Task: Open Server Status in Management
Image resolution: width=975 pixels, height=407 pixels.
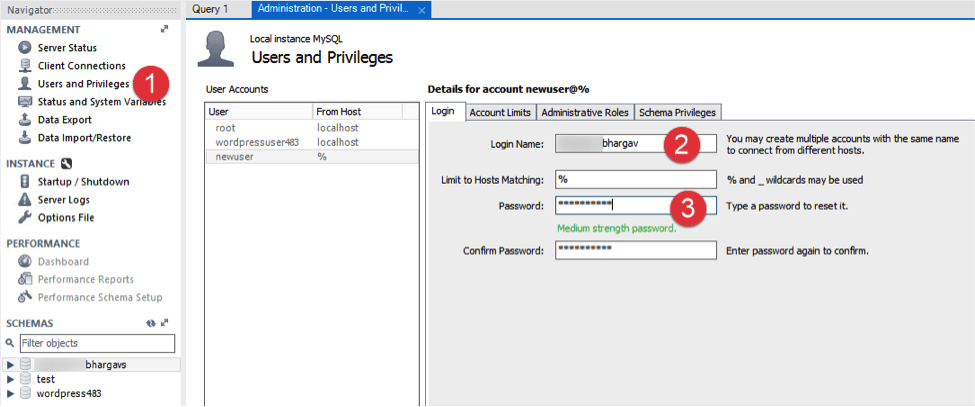Action: [x=67, y=48]
